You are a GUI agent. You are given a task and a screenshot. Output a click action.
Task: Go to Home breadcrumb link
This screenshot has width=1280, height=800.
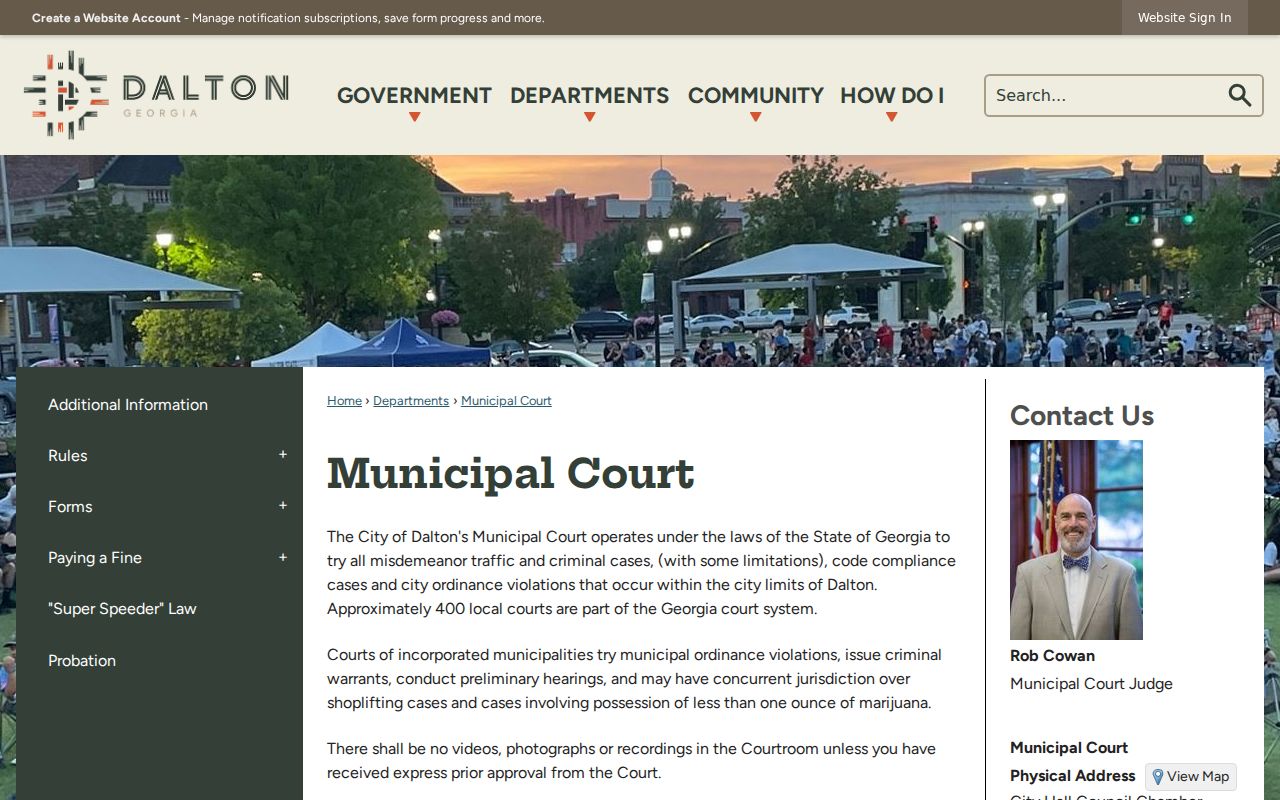point(344,401)
